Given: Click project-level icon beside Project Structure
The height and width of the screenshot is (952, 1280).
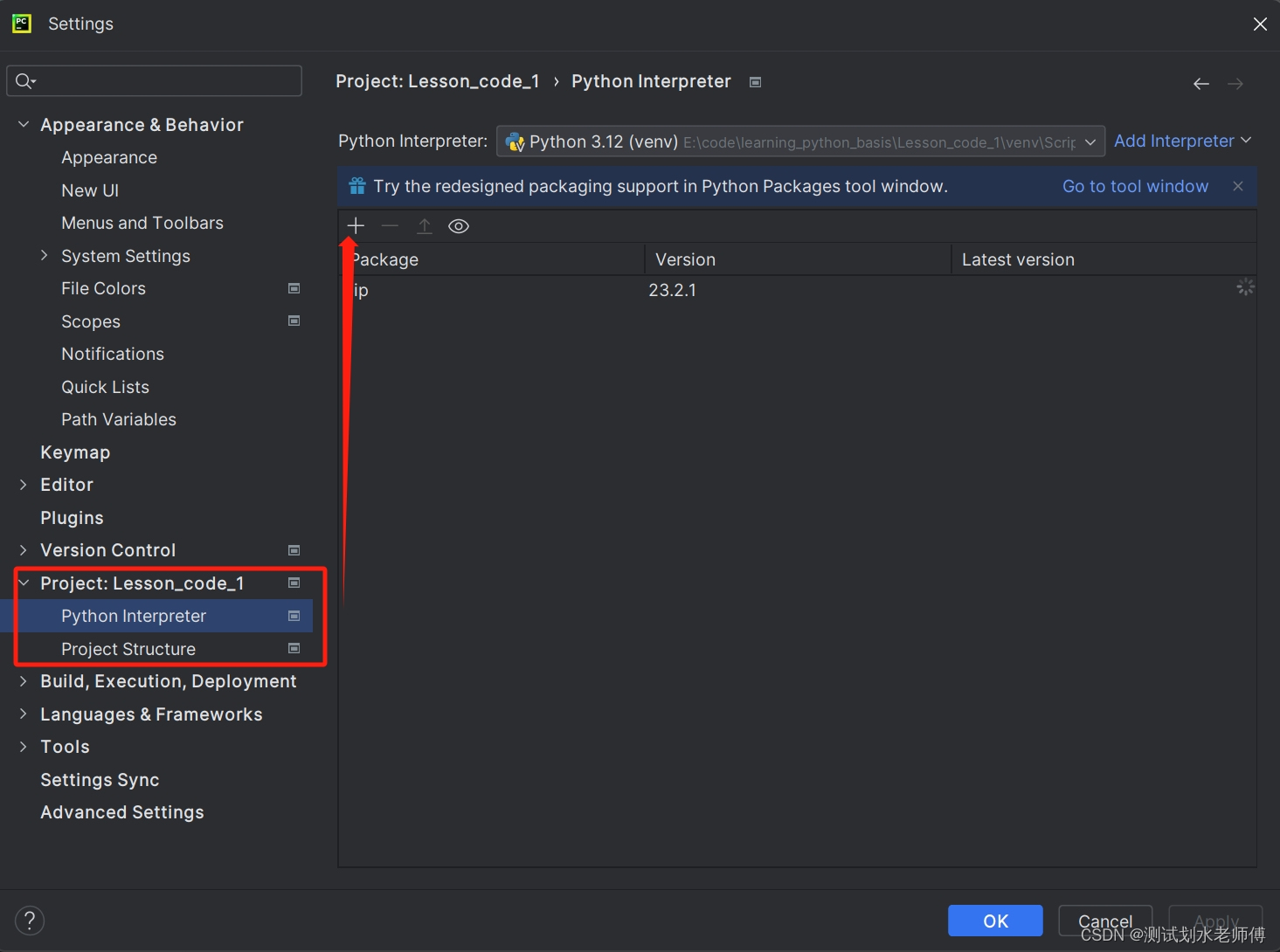Looking at the screenshot, I should pos(294,648).
